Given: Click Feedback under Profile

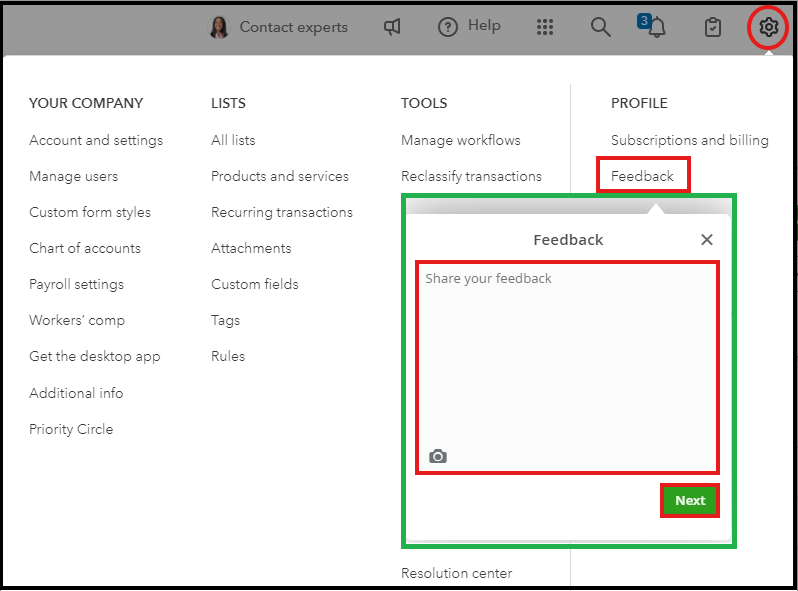Looking at the screenshot, I should pos(642,176).
